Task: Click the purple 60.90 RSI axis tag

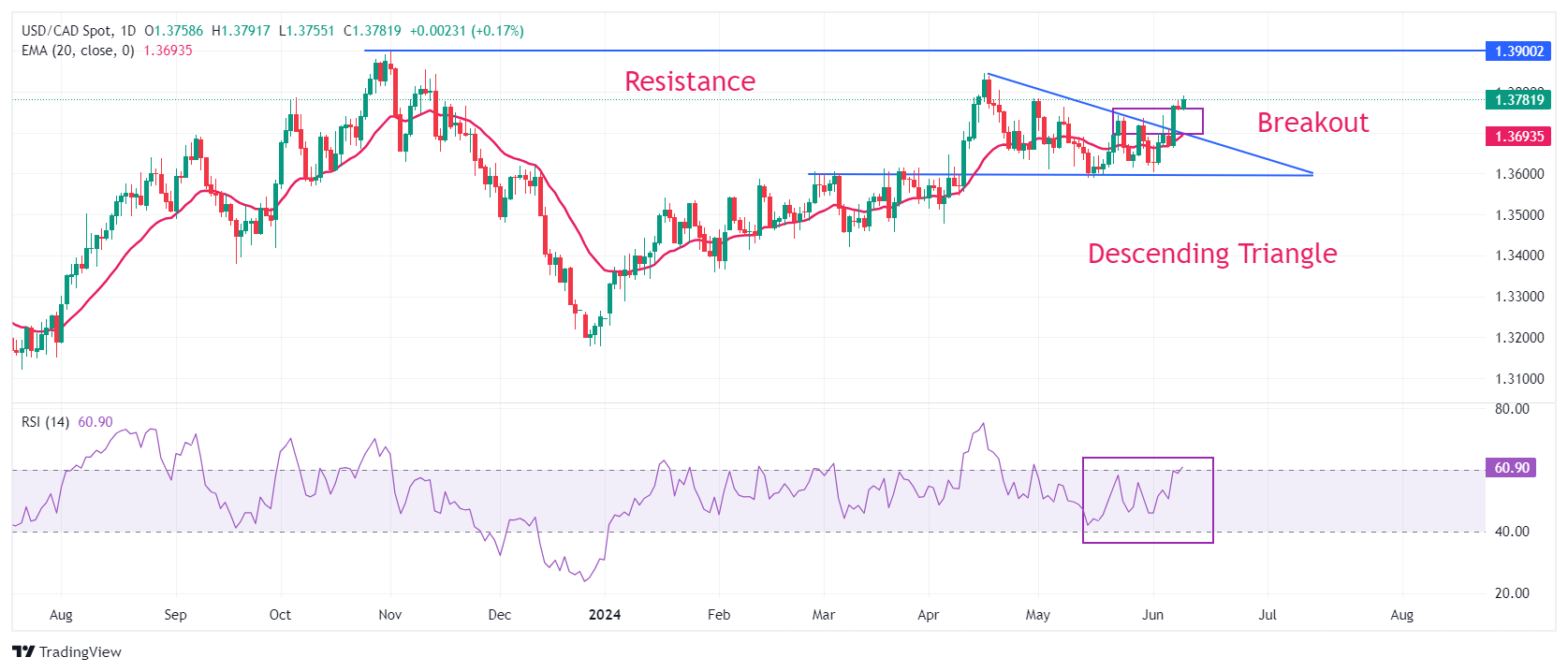Action: pyautogui.click(x=1511, y=468)
